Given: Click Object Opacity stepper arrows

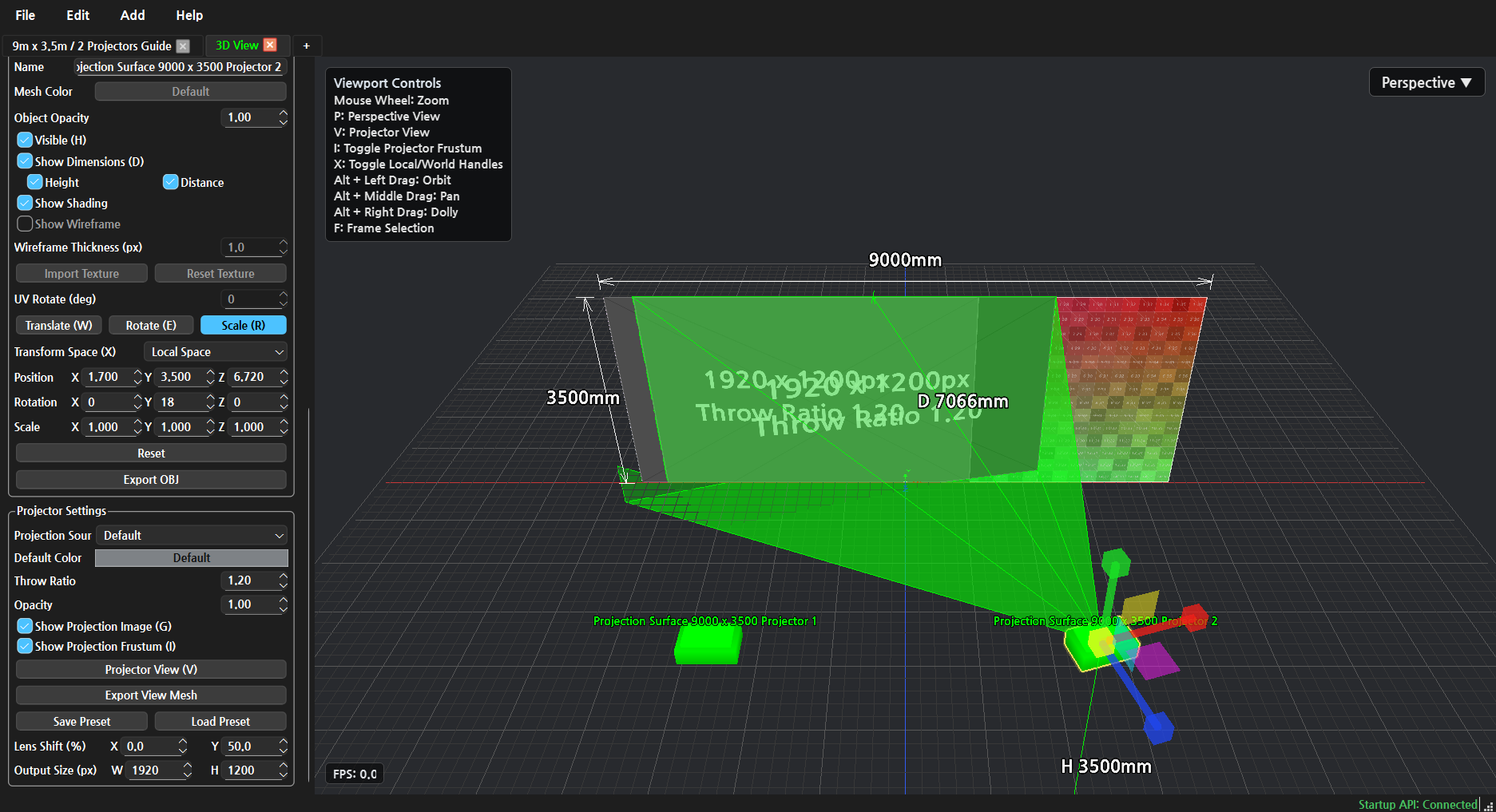Looking at the screenshot, I should pyautogui.click(x=283, y=117).
